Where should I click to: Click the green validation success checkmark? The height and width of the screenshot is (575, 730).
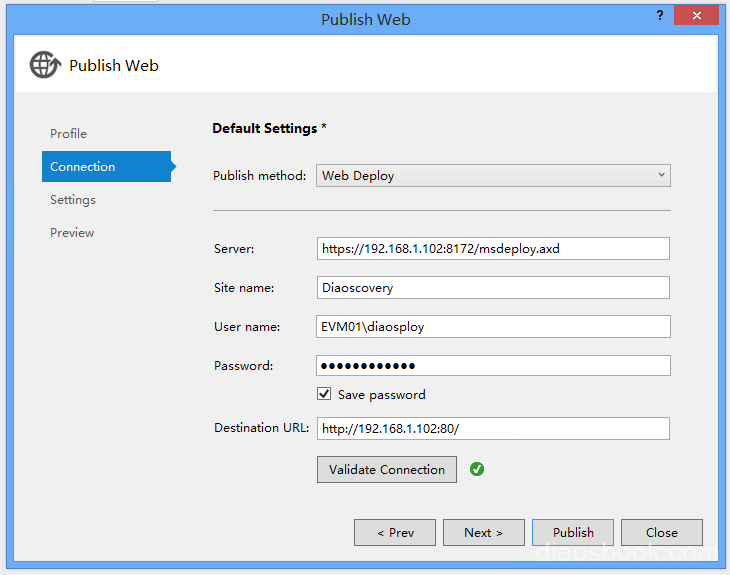pyautogui.click(x=477, y=469)
